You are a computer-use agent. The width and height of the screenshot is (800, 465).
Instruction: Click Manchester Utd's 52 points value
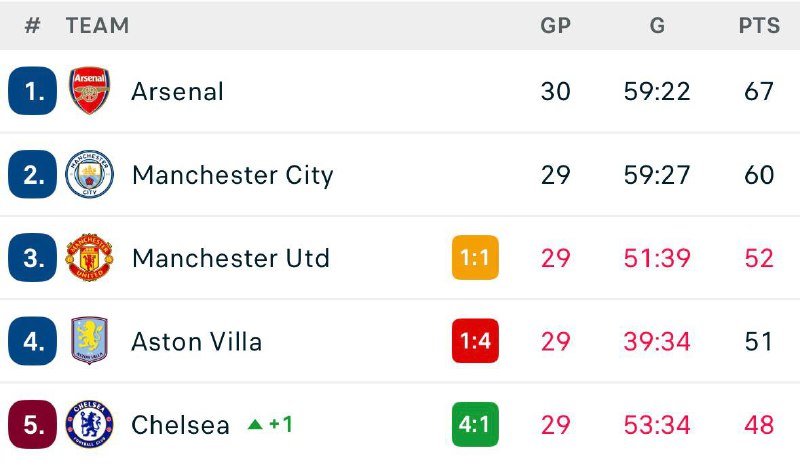click(x=759, y=258)
